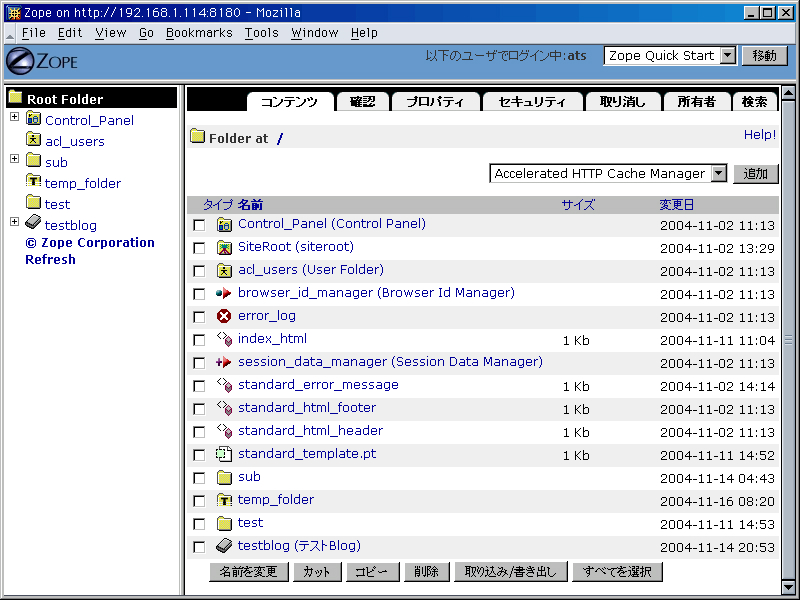Check the Control_Panel row checkbox
This screenshot has height=600, width=800.
[x=199, y=226]
